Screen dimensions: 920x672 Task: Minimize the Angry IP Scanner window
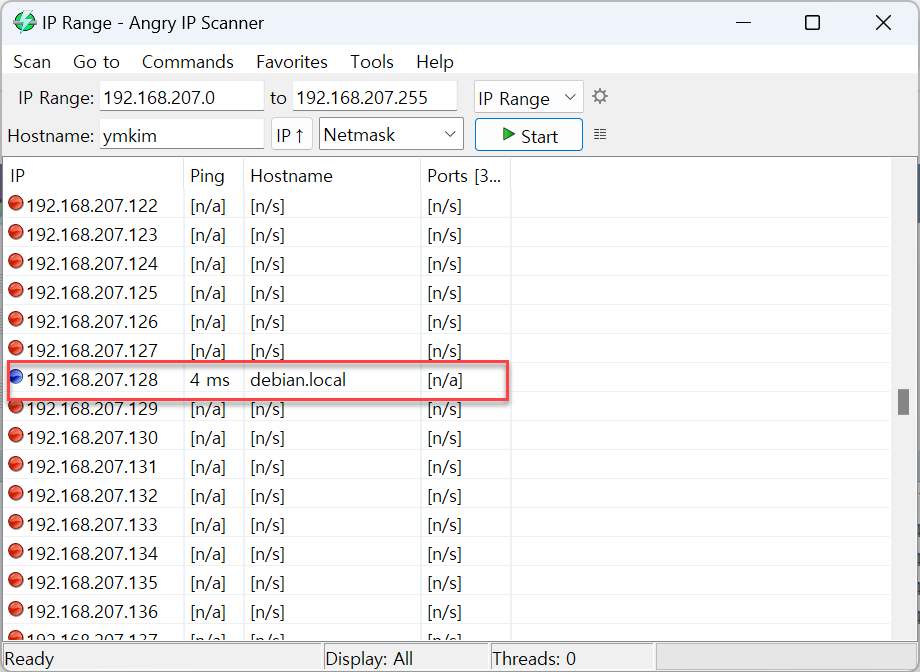(x=743, y=23)
